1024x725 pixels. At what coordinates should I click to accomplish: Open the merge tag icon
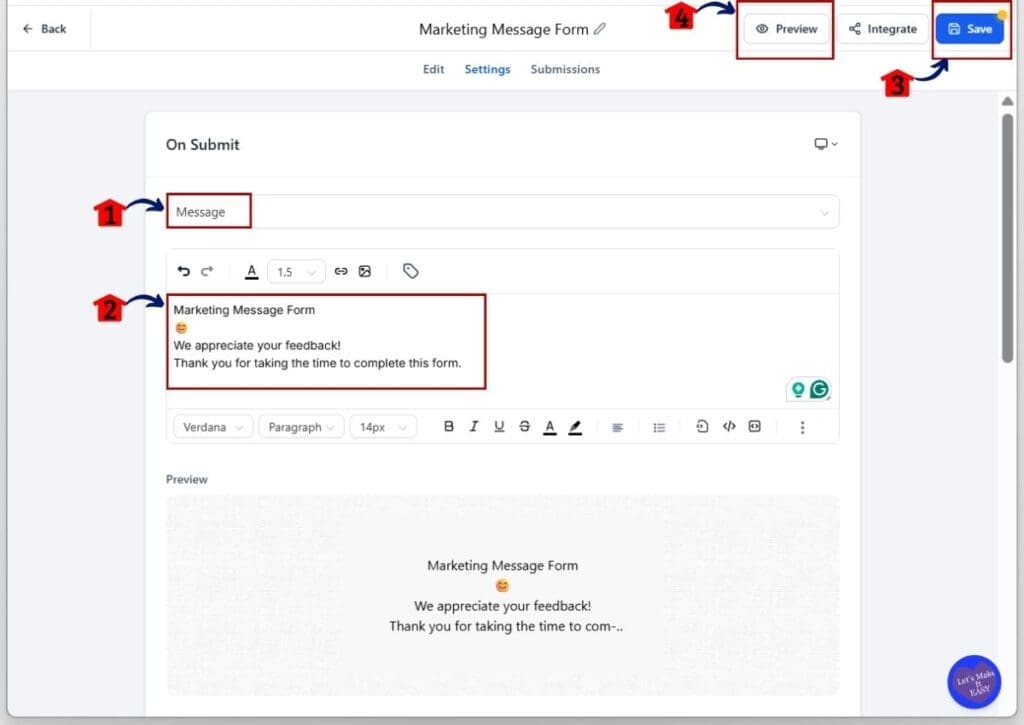[x=410, y=271]
